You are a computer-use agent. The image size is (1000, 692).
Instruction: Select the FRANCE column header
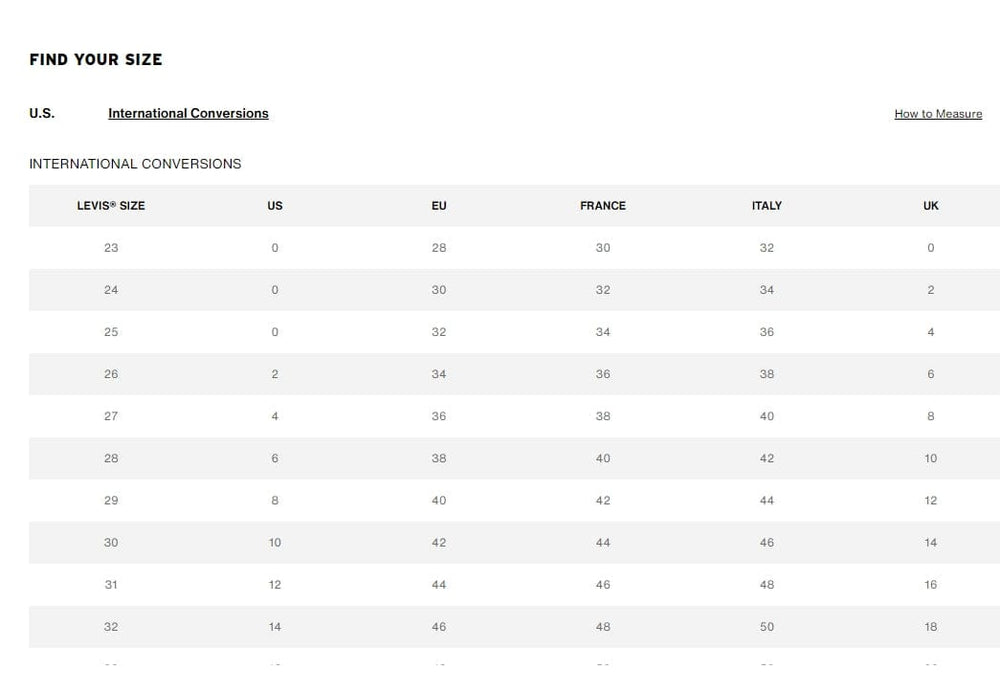tap(602, 206)
